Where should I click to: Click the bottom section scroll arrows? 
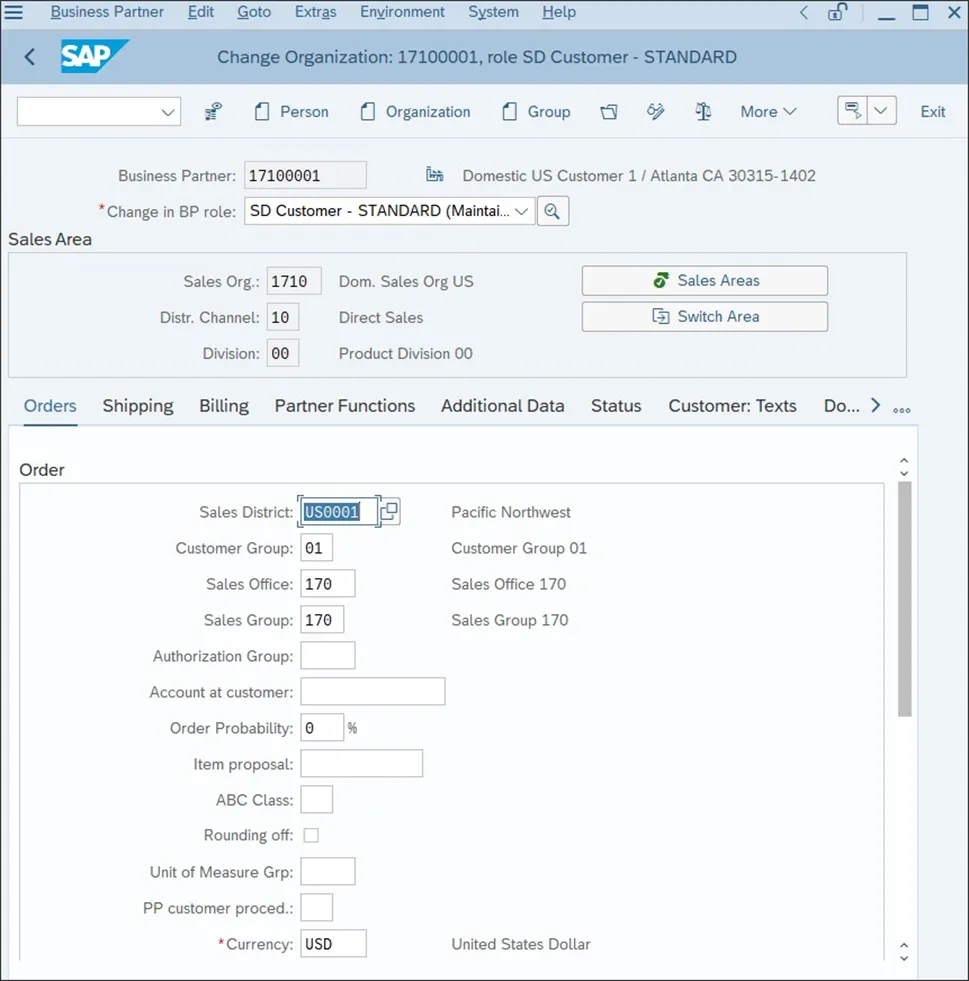point(904,952)
